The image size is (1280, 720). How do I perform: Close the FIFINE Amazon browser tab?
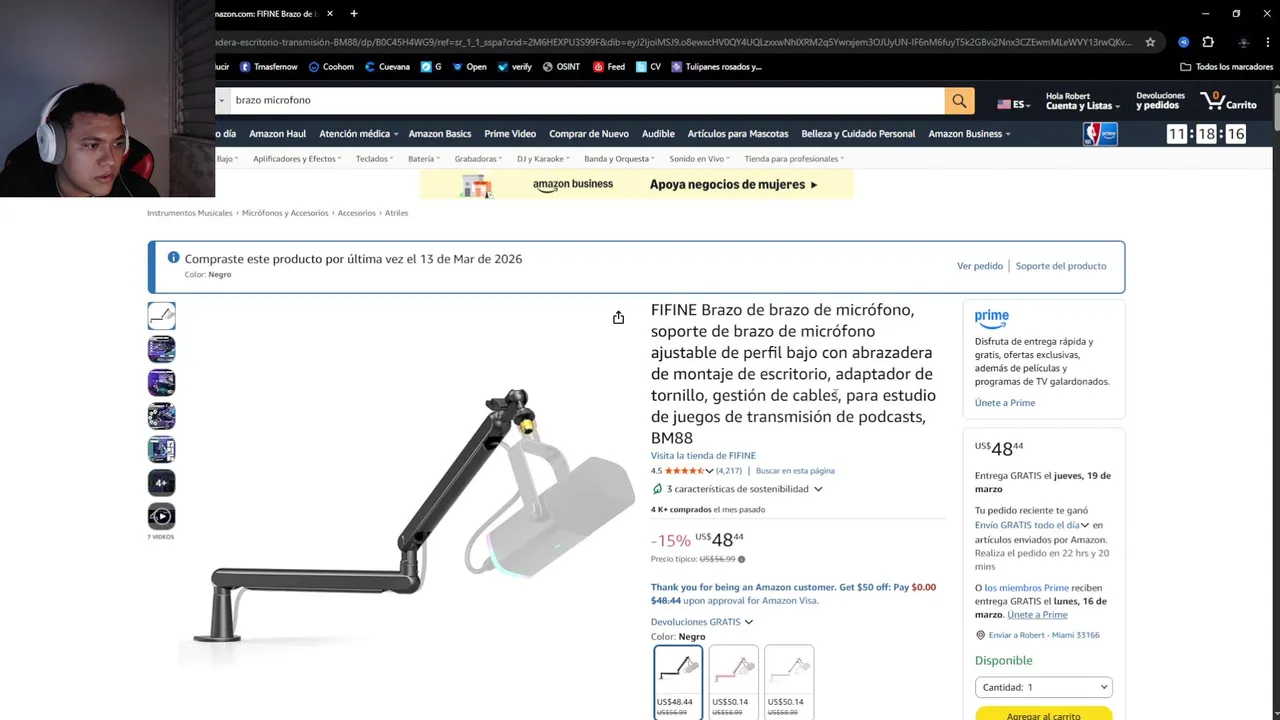coord(330,14)
